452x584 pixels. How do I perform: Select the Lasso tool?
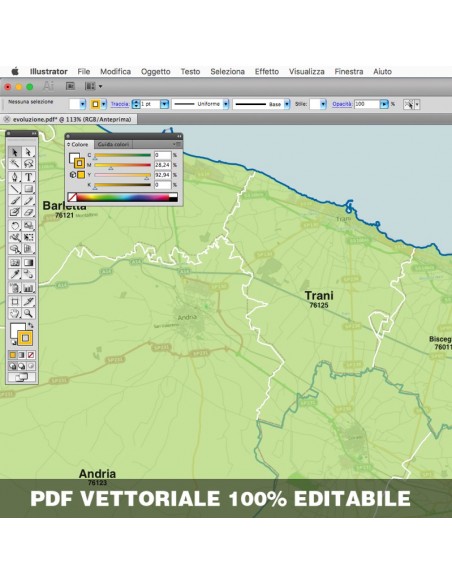click(28, 164)
